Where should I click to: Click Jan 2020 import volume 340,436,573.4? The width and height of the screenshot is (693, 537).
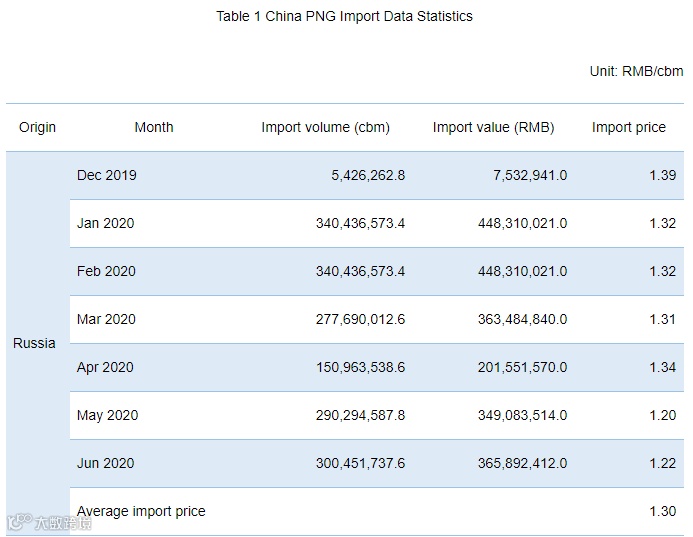[x=360, y=223]
